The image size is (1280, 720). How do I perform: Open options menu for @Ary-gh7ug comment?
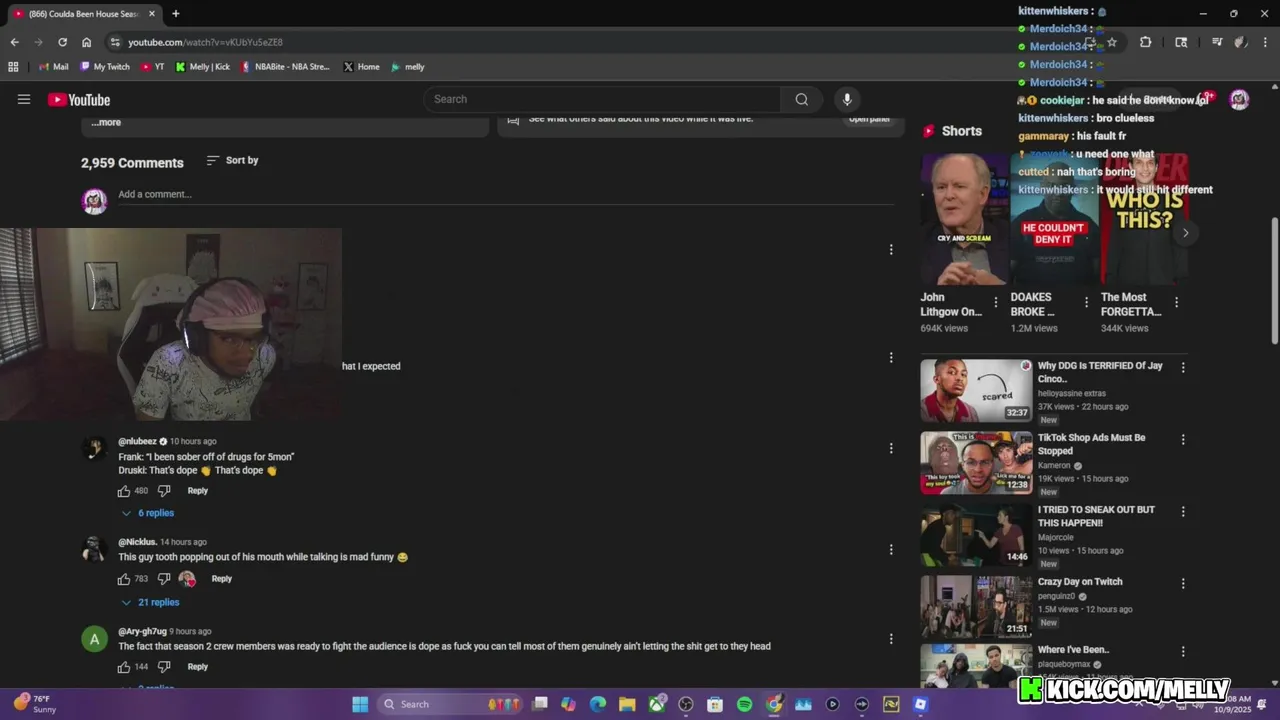click(891, 638)
